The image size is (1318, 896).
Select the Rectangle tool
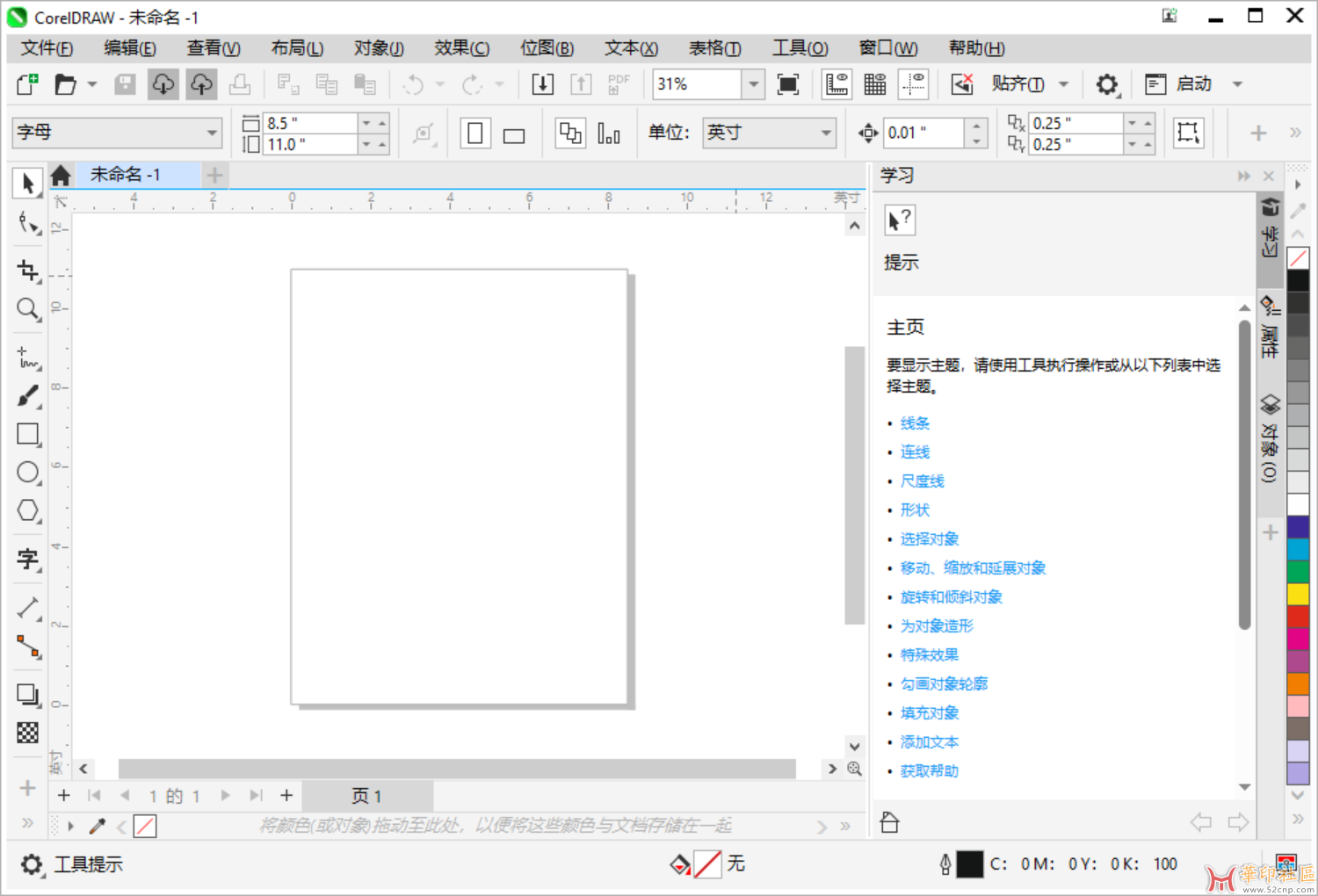tap(28, 434)
